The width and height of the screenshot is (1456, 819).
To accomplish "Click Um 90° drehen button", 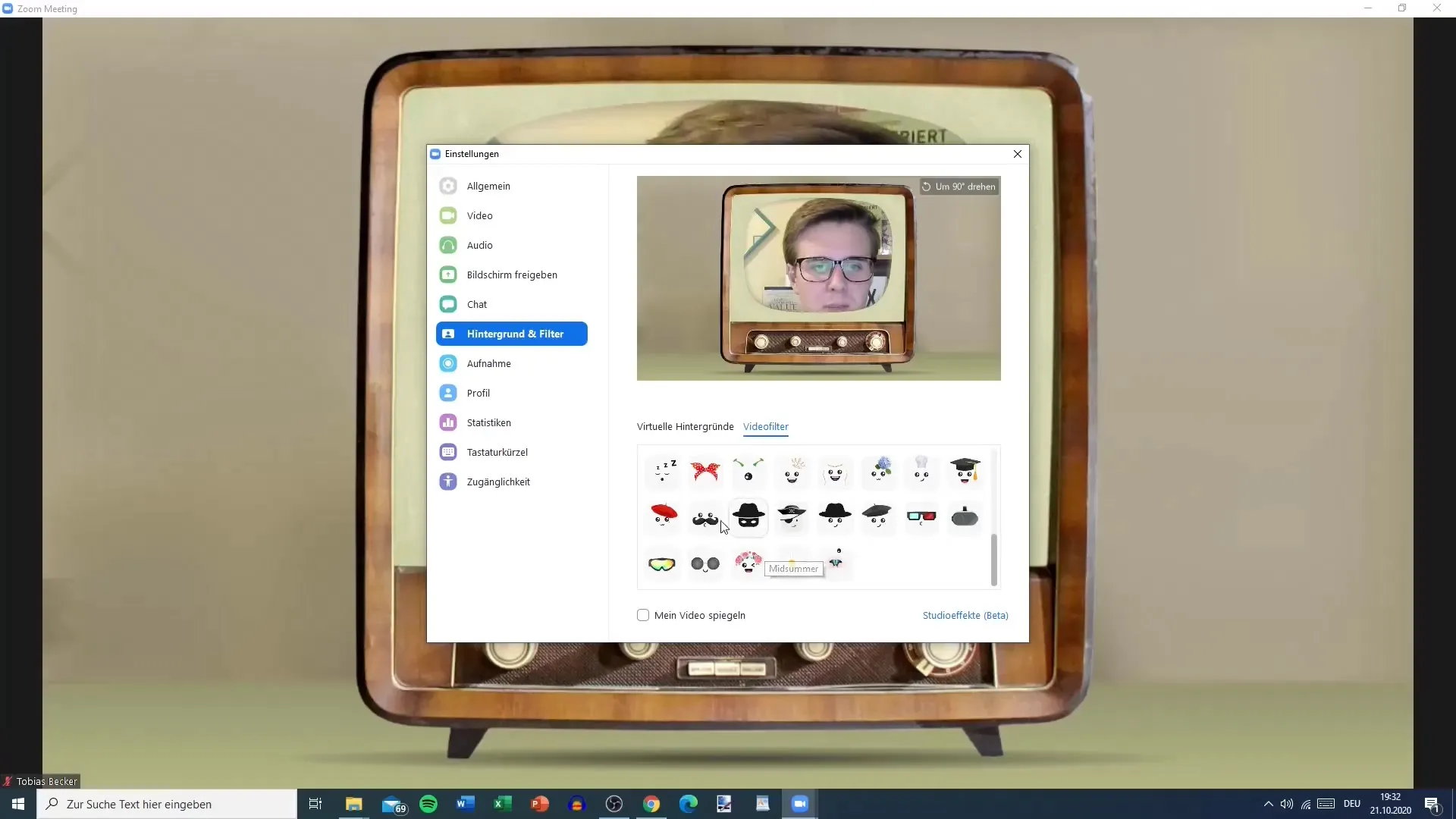I will (x=959, y=187).
